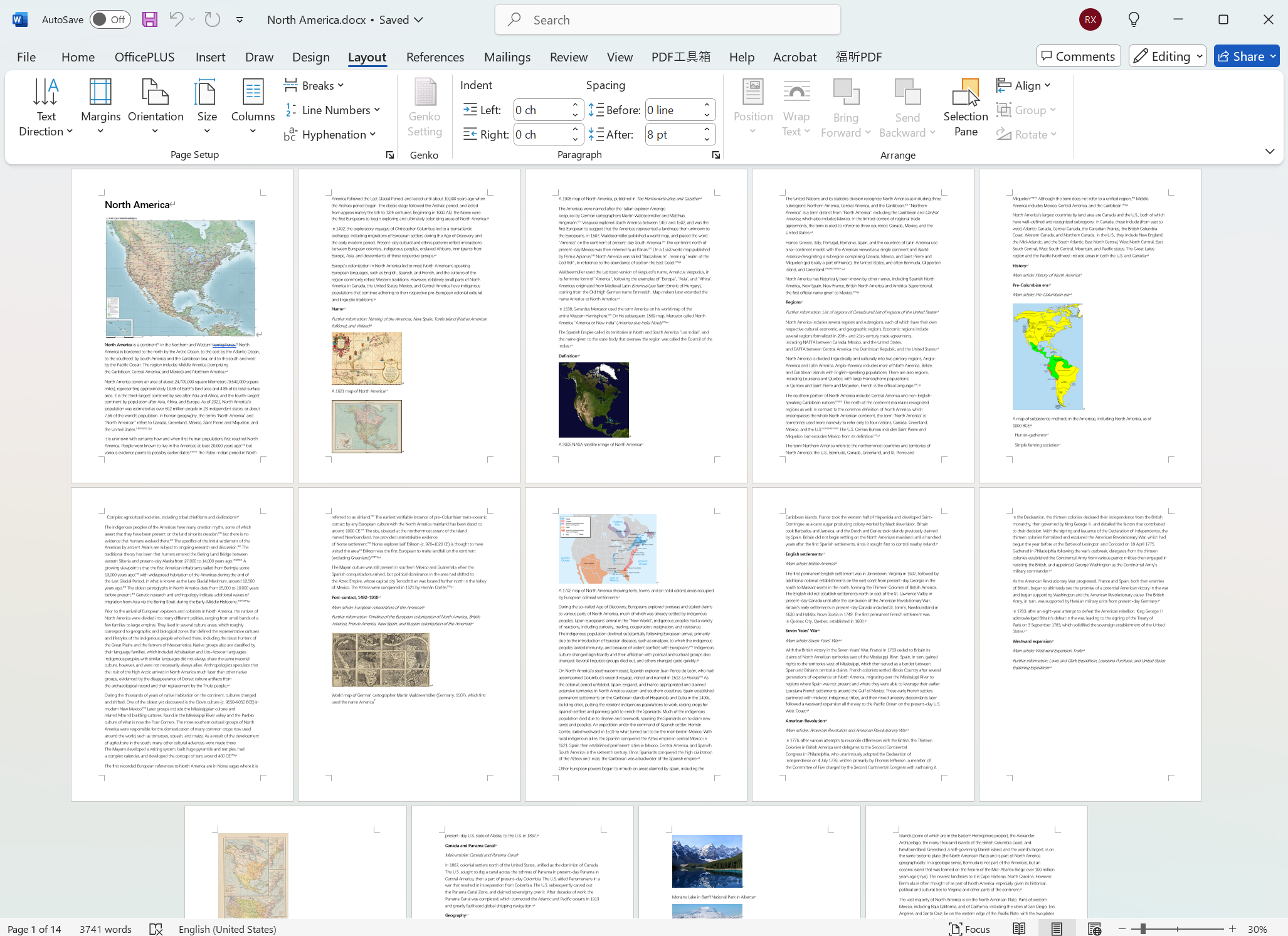1288x936 pixels.
Task: Open the Margins options
Action: point(100,105)
